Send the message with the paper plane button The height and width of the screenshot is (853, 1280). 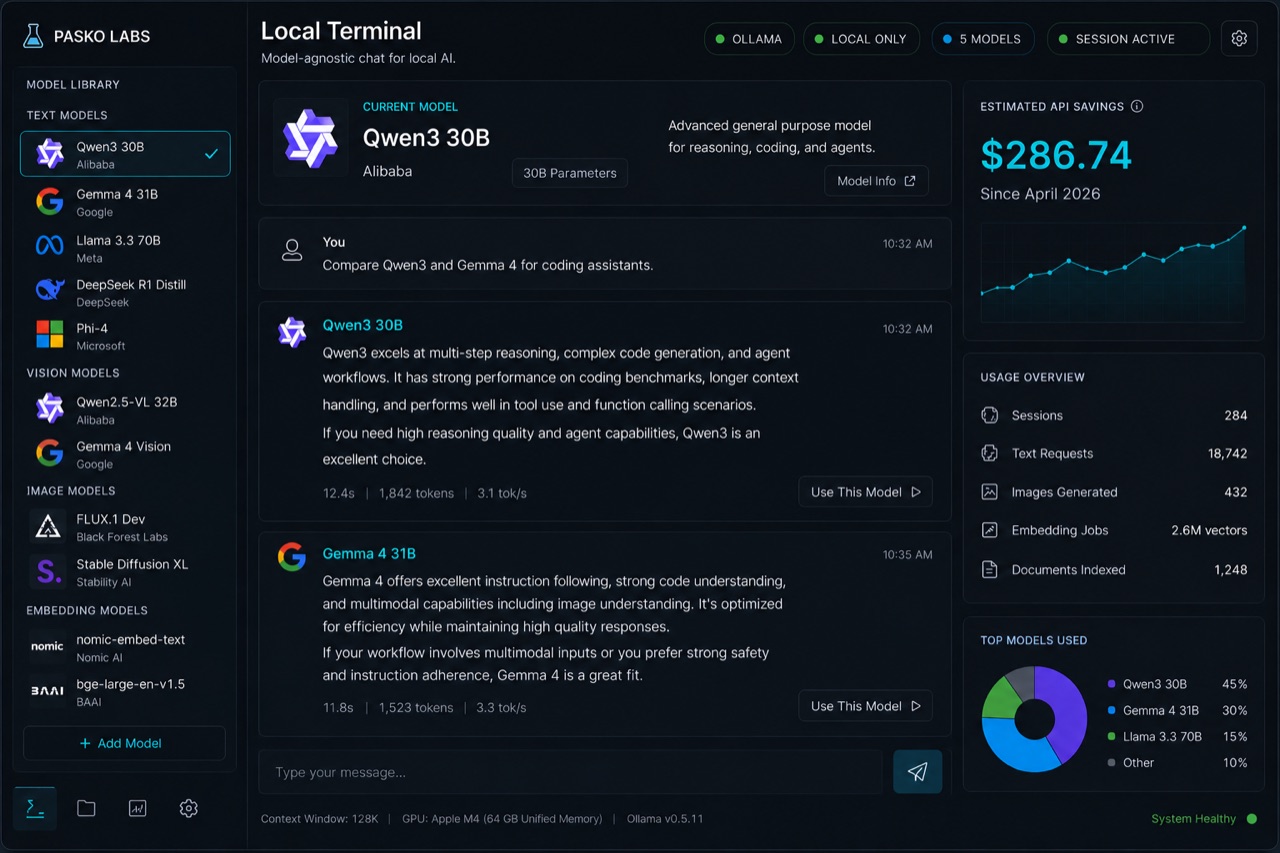coord(917,771)
